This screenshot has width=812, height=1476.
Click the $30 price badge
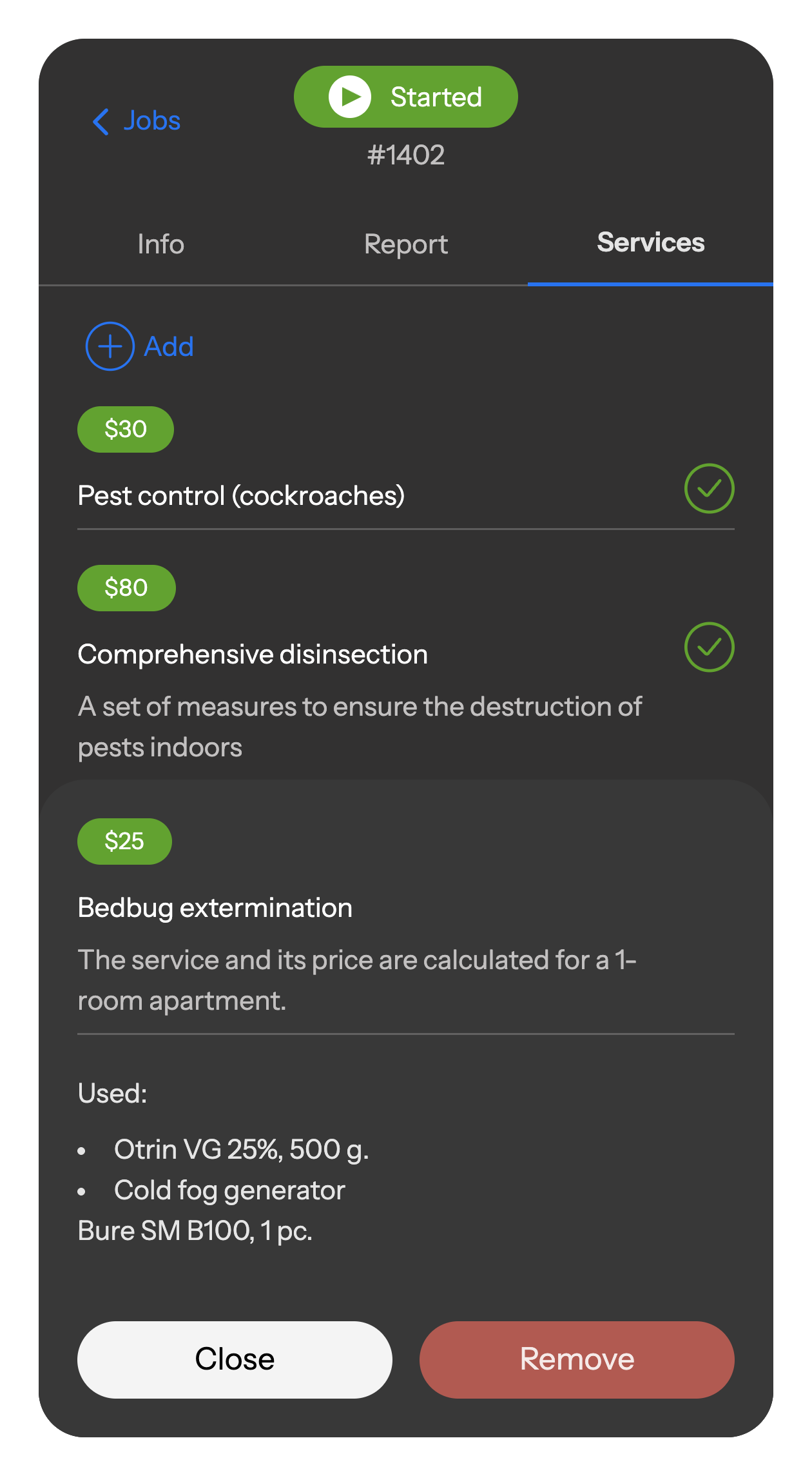[126, 429]
